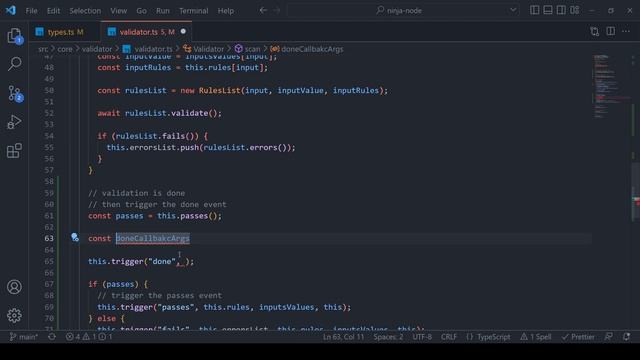Synchronize changes with the sync icon

[x=52, y=337]
